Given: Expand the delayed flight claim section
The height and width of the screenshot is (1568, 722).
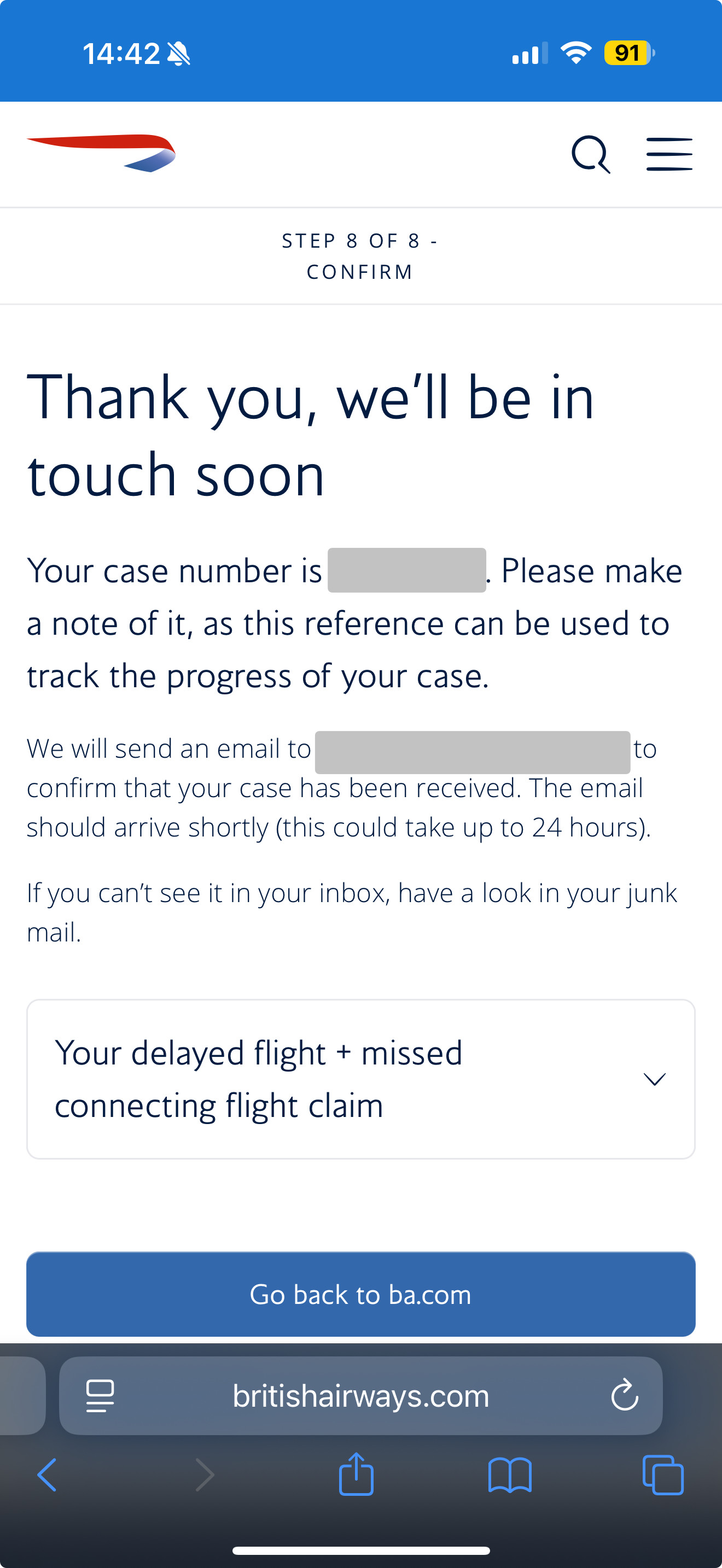Looking at the screenshot, I should coord(361,1079).
